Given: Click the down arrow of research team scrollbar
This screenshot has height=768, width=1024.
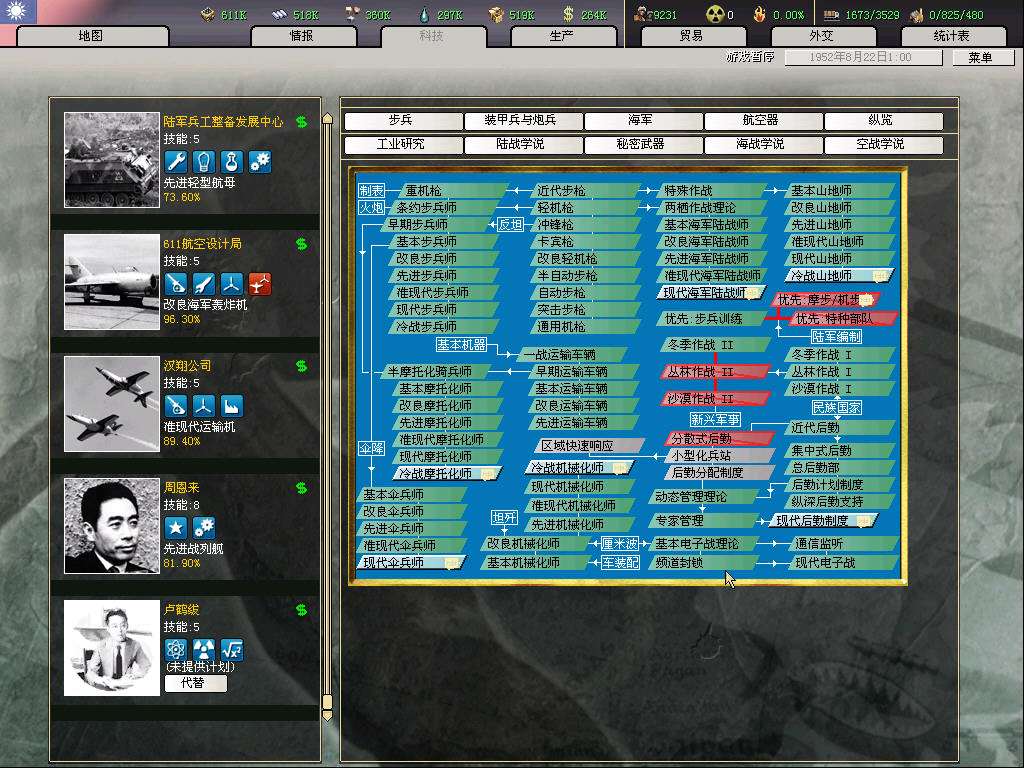Looking at the screenshot, I should pyautogui.click(x=326, y=714).
